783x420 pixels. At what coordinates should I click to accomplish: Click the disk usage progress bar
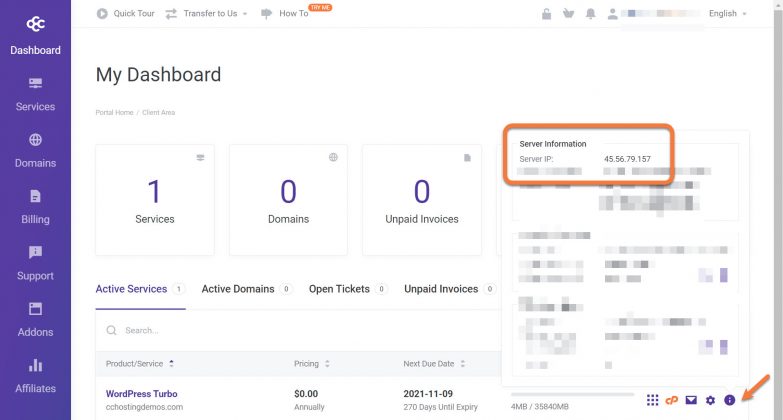(570, 394)
